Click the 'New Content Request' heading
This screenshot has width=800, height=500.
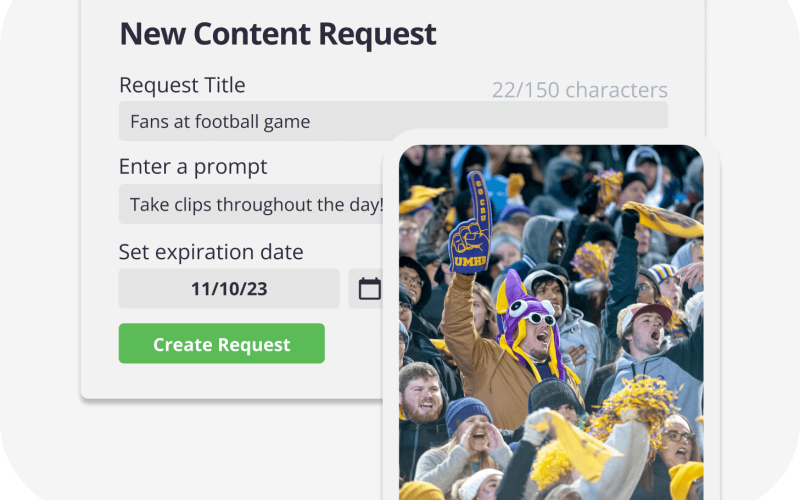[x=278, y=34]
